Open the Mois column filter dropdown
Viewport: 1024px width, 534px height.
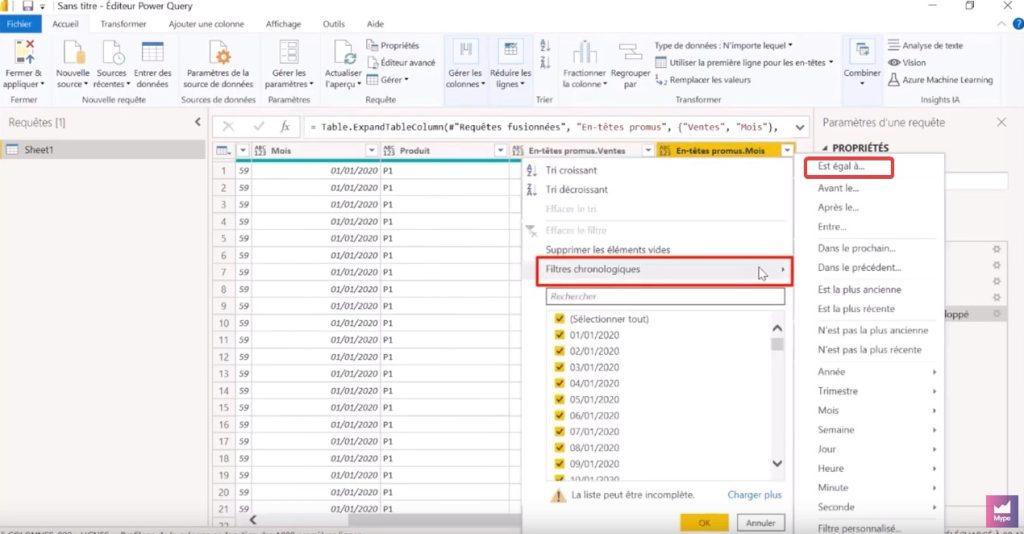(372, 151)
